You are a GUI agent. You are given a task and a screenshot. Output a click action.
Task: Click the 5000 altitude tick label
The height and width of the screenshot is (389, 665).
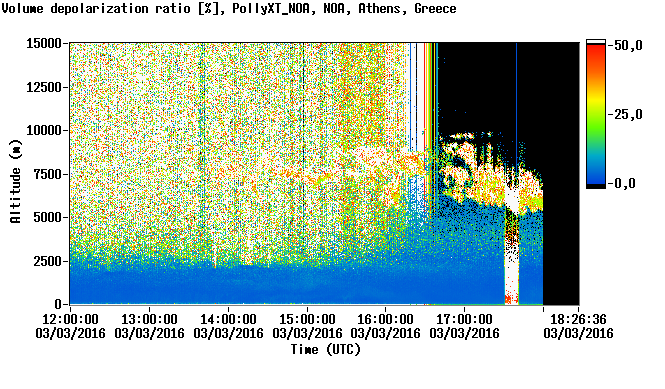(48, 217)
